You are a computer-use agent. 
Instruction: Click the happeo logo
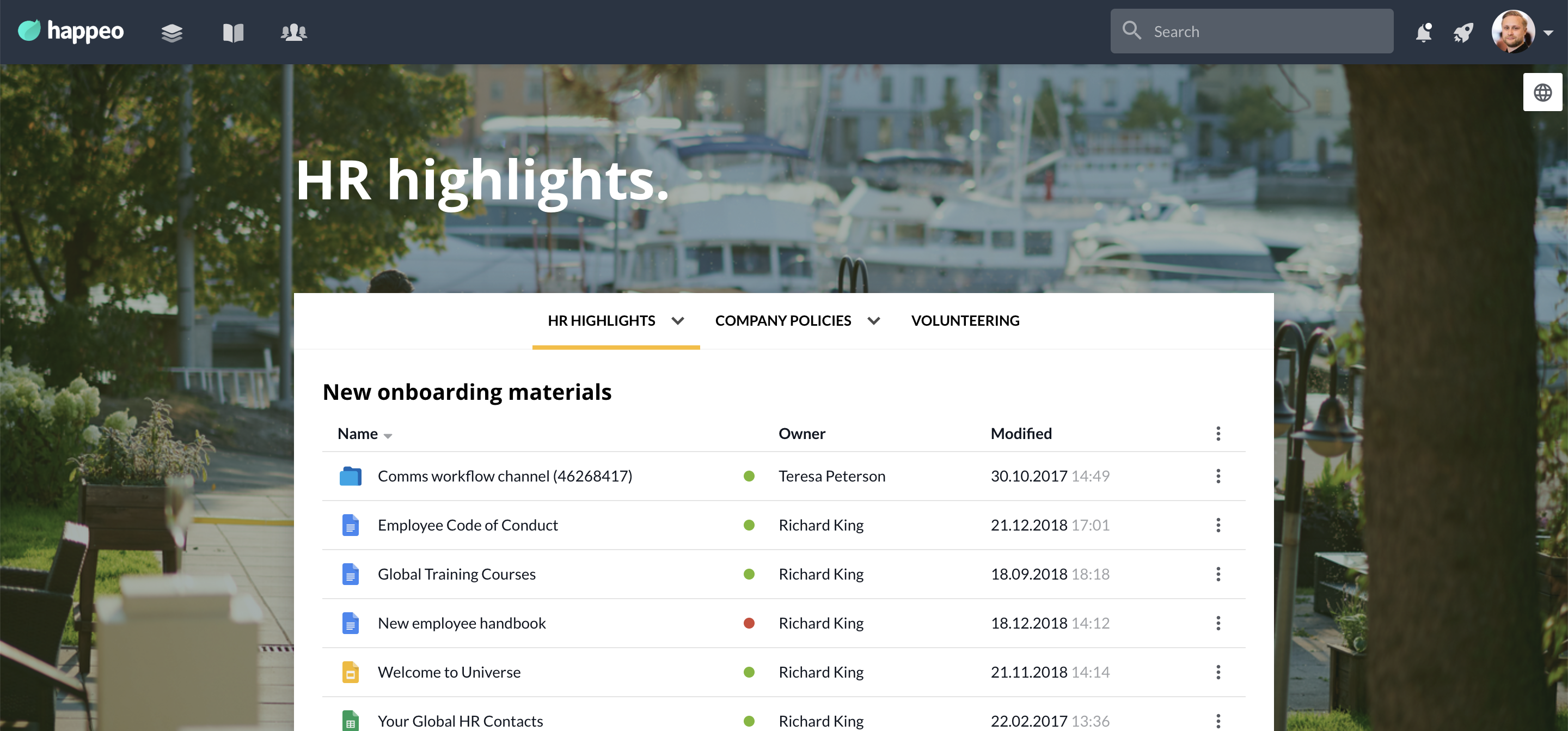coord(71,31)
